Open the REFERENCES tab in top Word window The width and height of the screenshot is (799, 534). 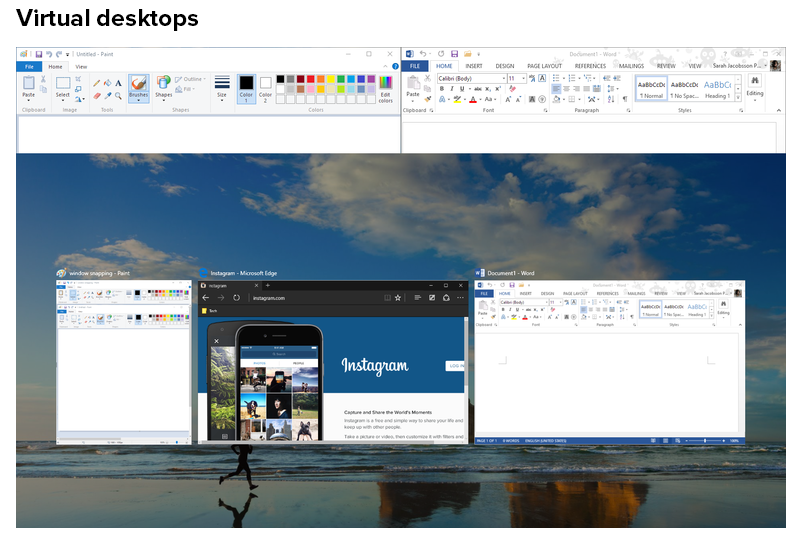coord(590,66)
